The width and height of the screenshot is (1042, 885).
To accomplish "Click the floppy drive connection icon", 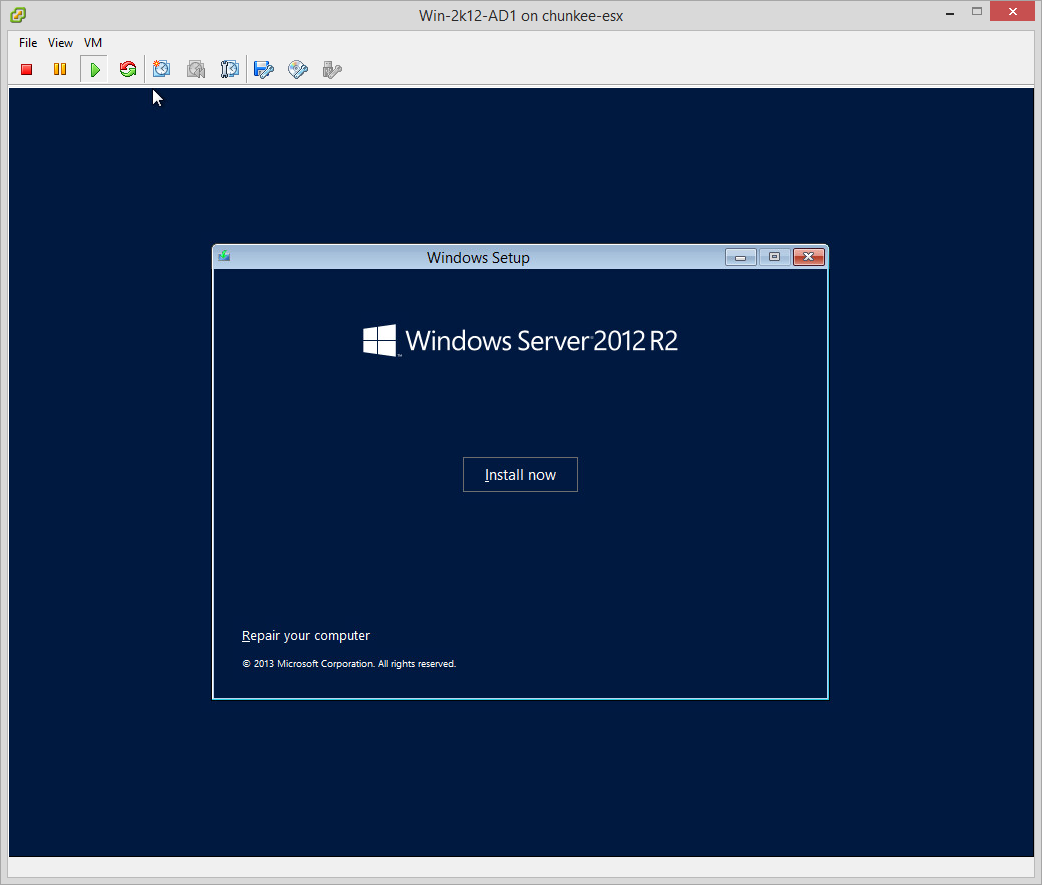I will [264, 70].
